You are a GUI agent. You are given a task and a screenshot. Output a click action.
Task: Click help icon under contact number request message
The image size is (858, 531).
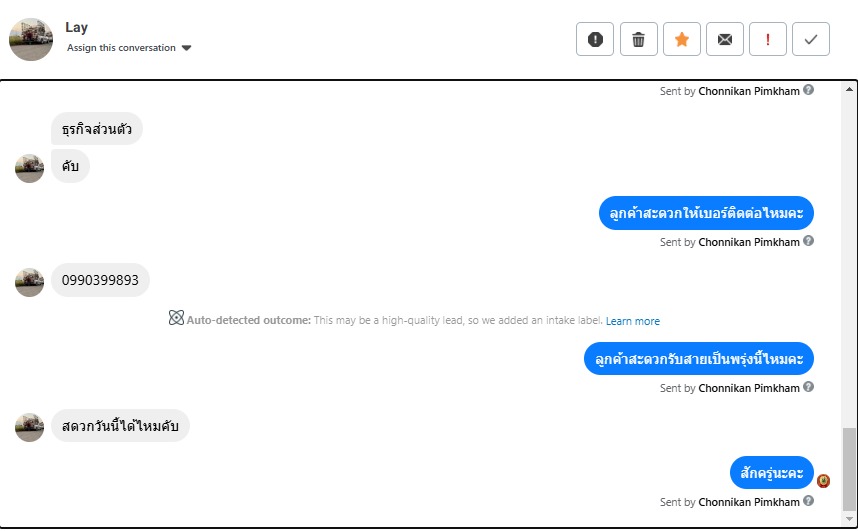coord(809,241)
